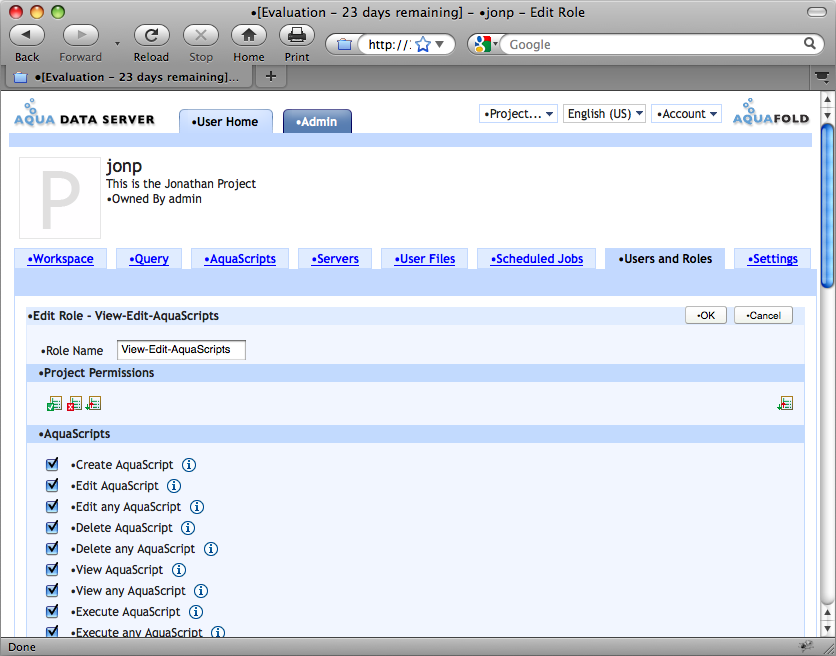Click the search magnifier icon

point(809,44)
